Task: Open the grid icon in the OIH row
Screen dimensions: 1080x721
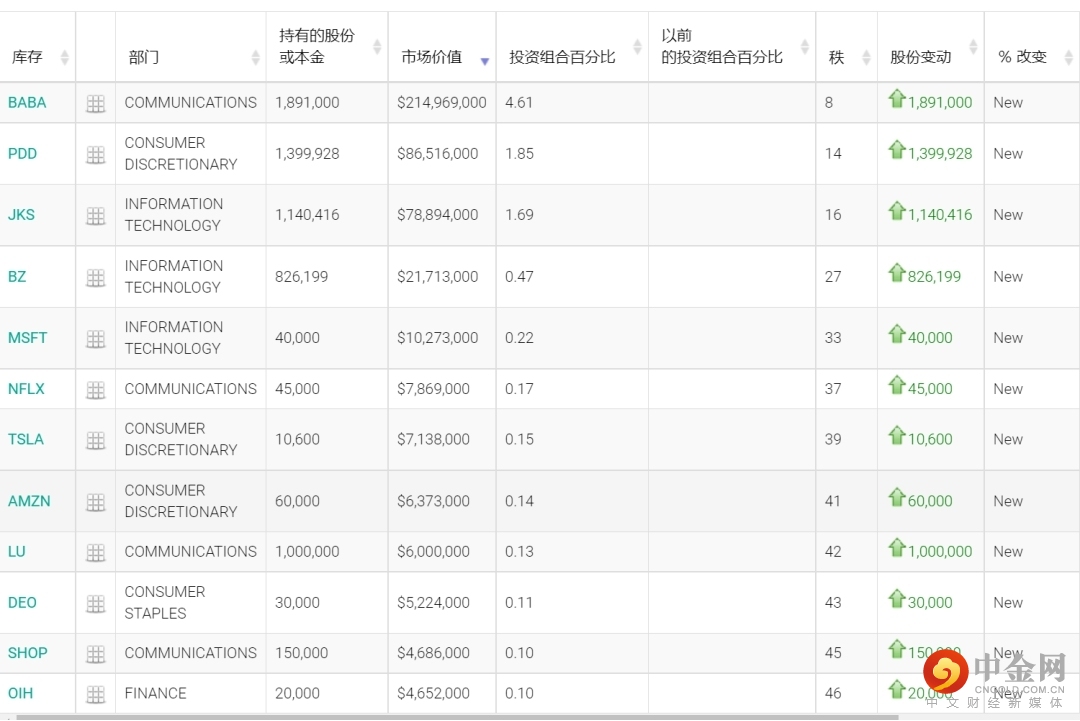Action: (96, 694)
